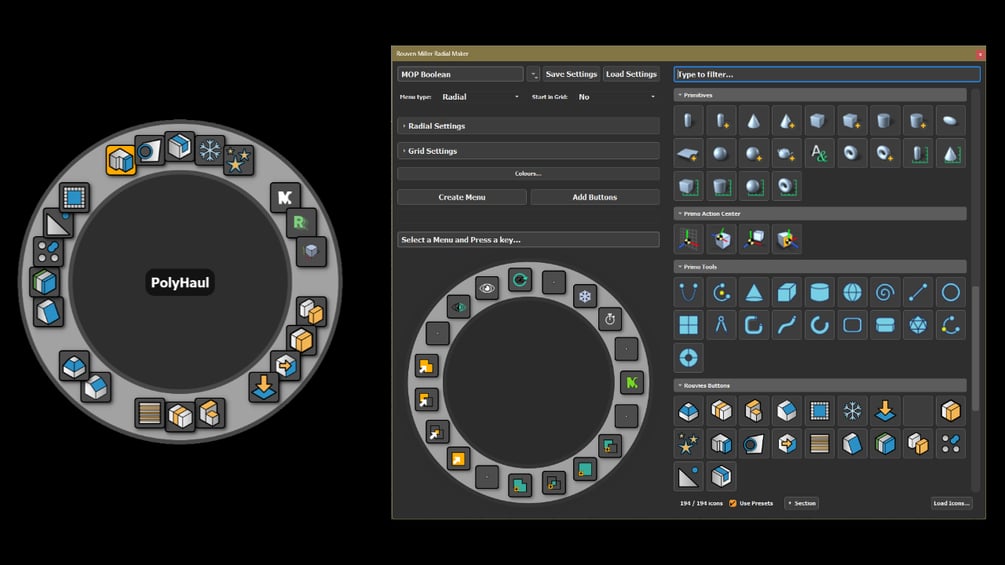Click the Load Settings button
Viewport: 1005px width, 565px height.
(x=631, y=74)
